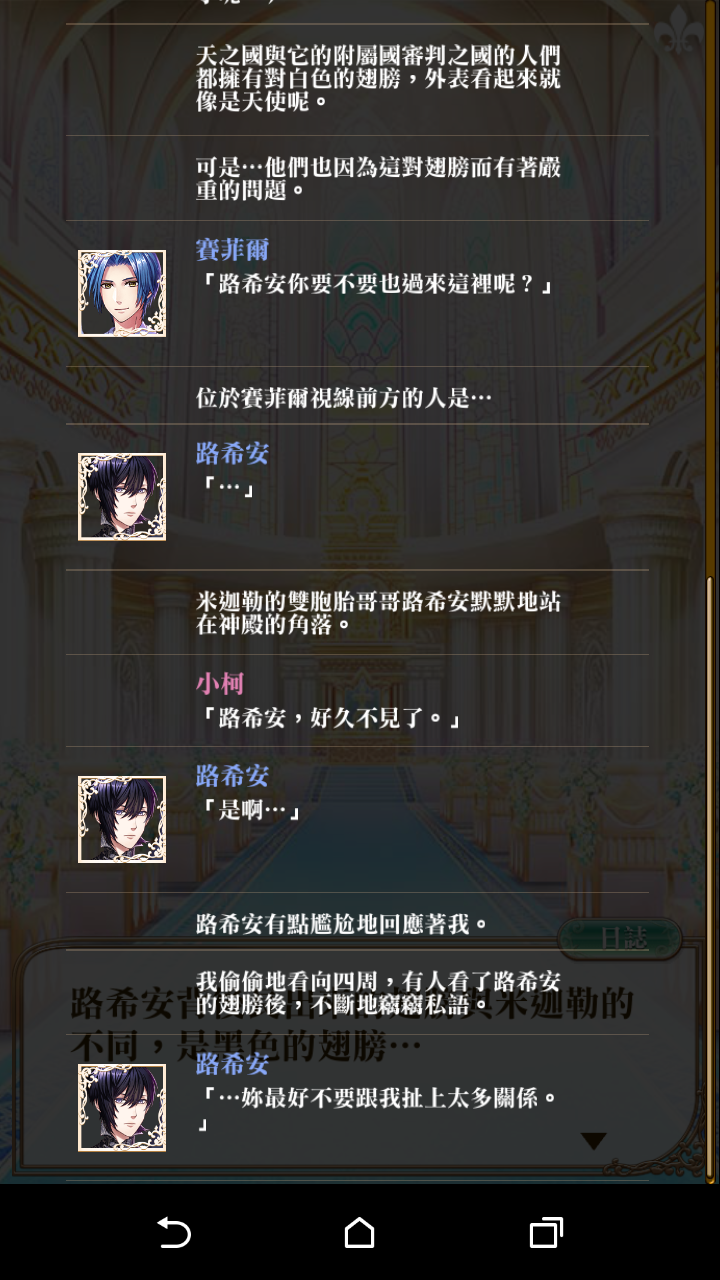720x1280 pixels.
Task: Advance dialogue with the black down triangle
Action: (594, 1141)
